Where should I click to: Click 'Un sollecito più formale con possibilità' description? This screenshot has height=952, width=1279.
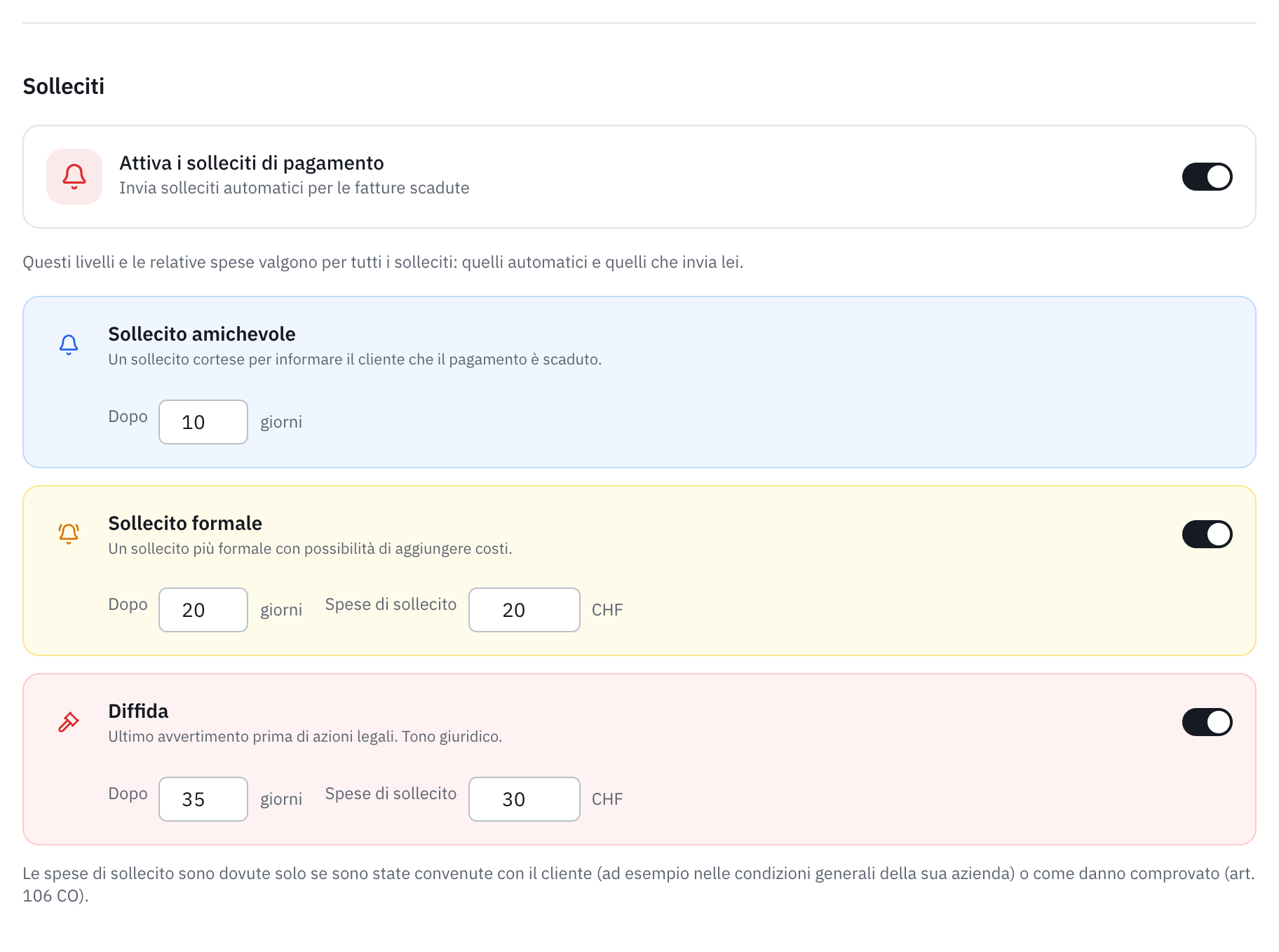click(x=310, y=548)
